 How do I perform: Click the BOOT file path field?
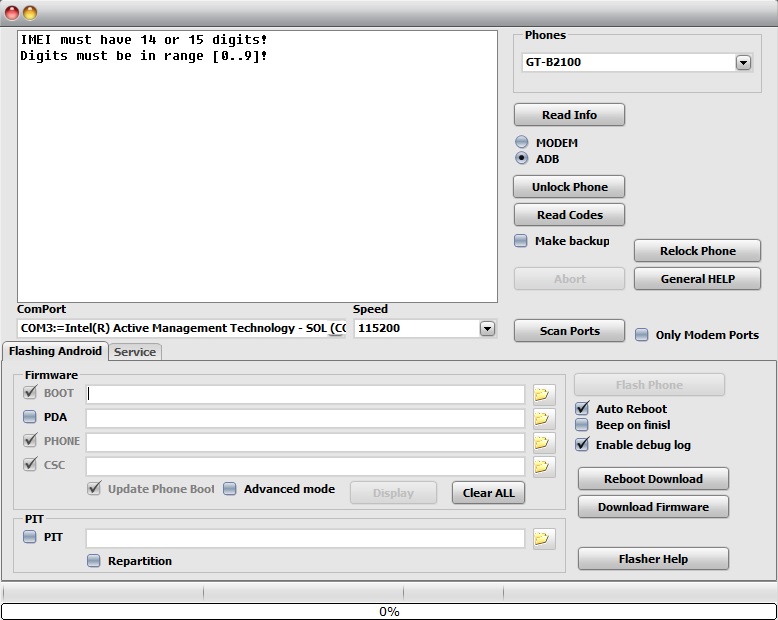(305, 394)
